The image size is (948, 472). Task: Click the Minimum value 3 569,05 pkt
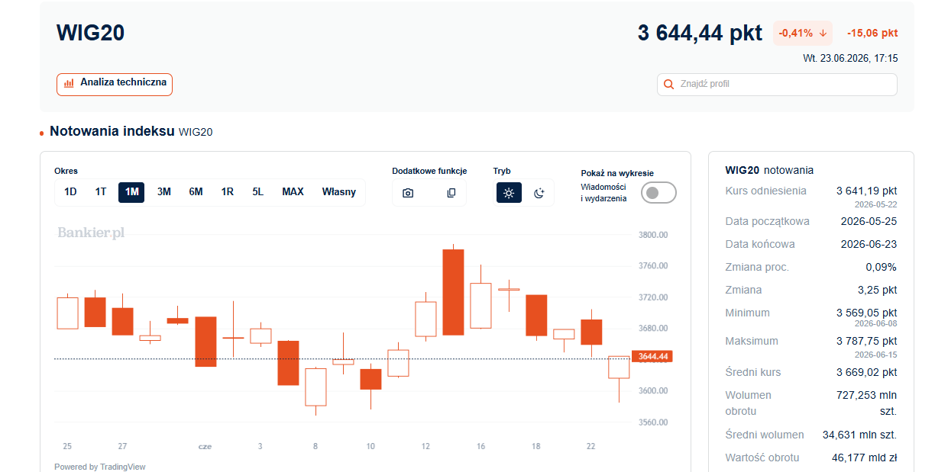coord(866,313)
